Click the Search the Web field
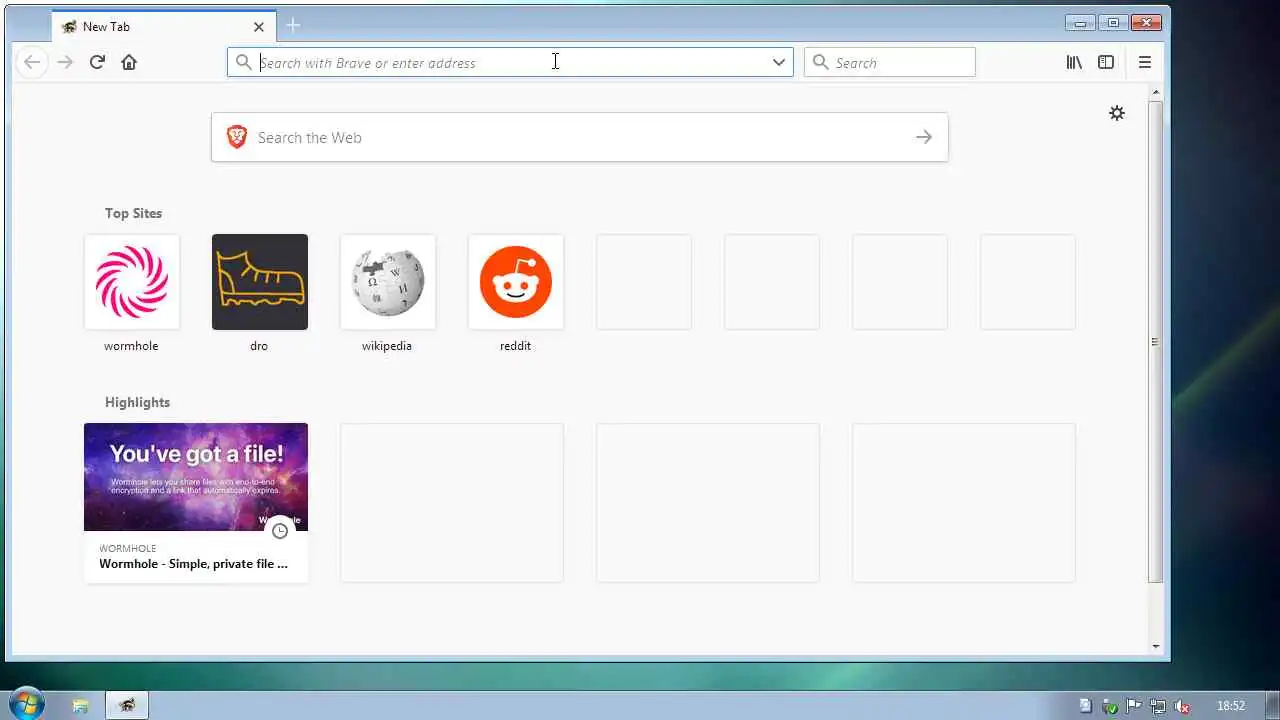1280x720 pixels. pos(580,137)
